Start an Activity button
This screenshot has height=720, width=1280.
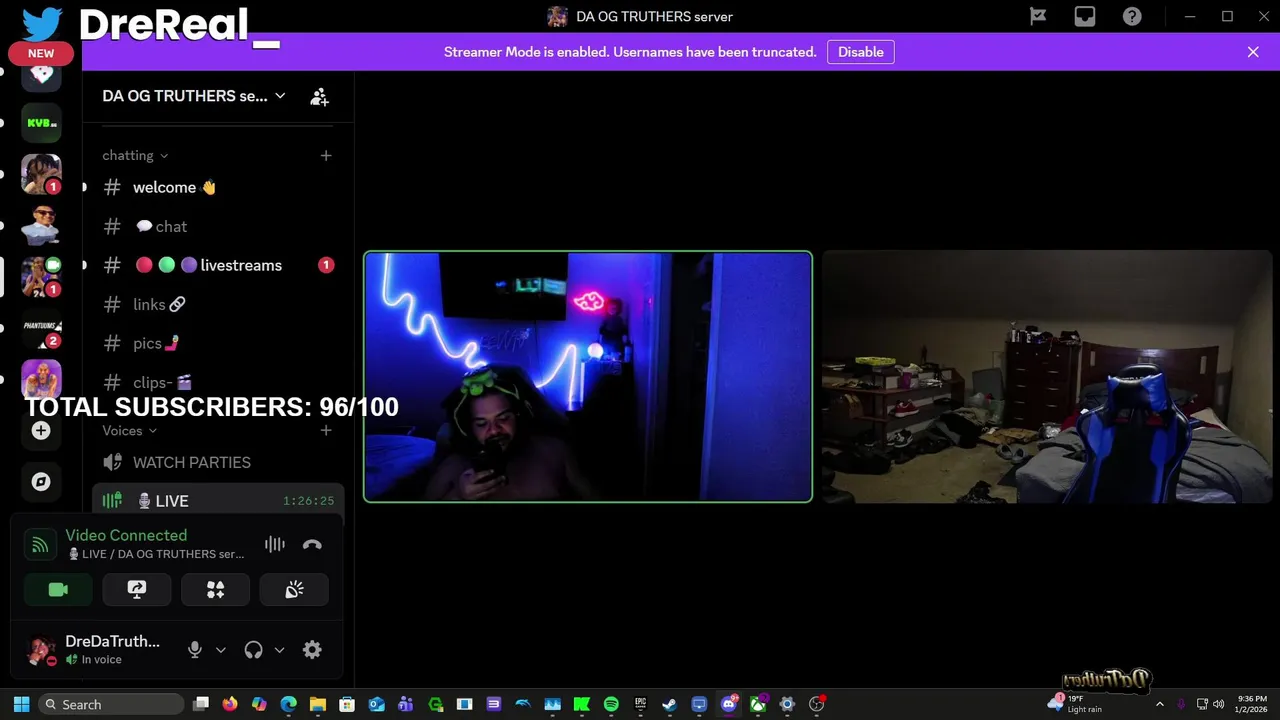[215, 590]
